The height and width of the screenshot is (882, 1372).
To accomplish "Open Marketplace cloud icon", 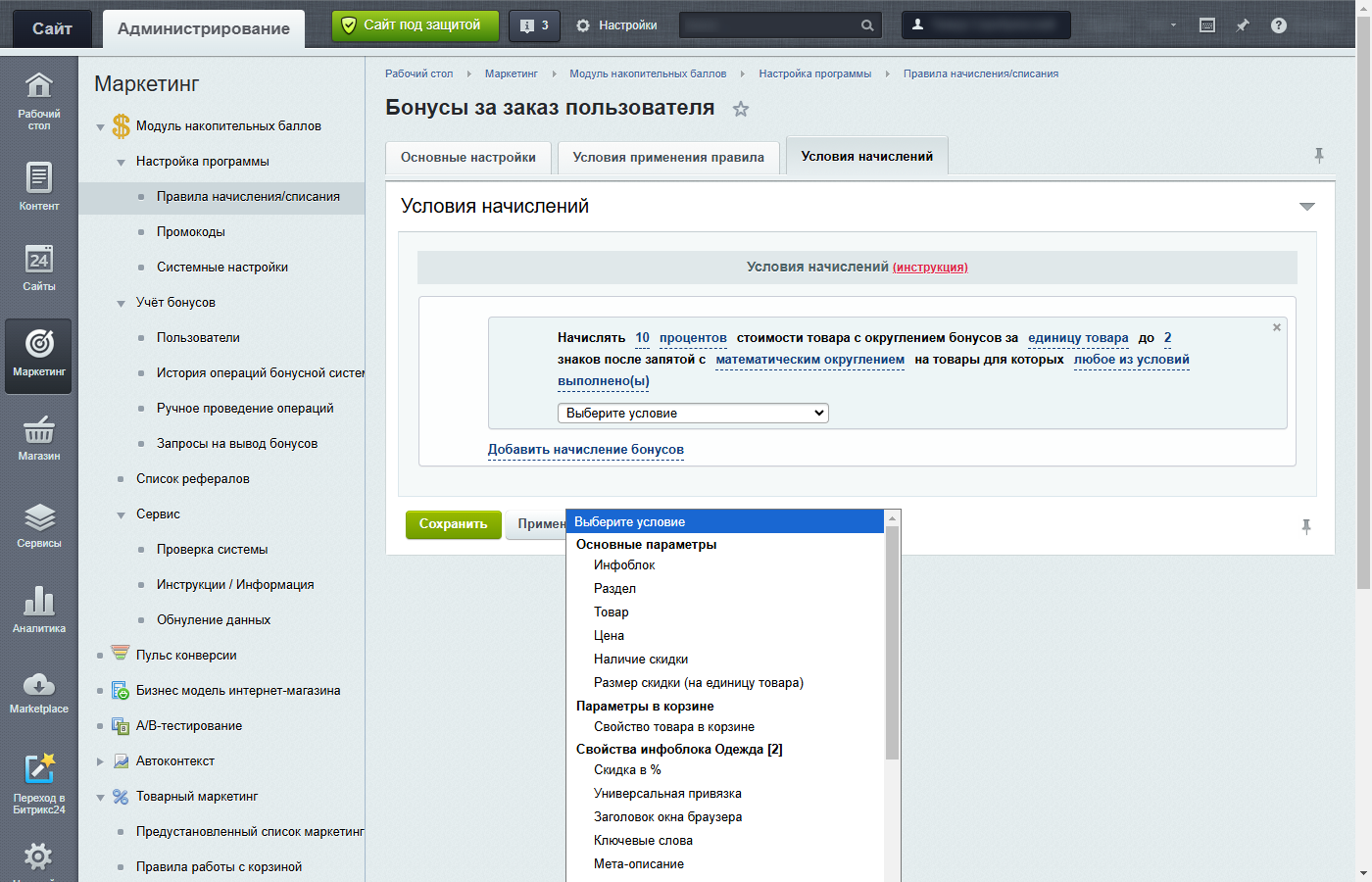I will point(38,692).
